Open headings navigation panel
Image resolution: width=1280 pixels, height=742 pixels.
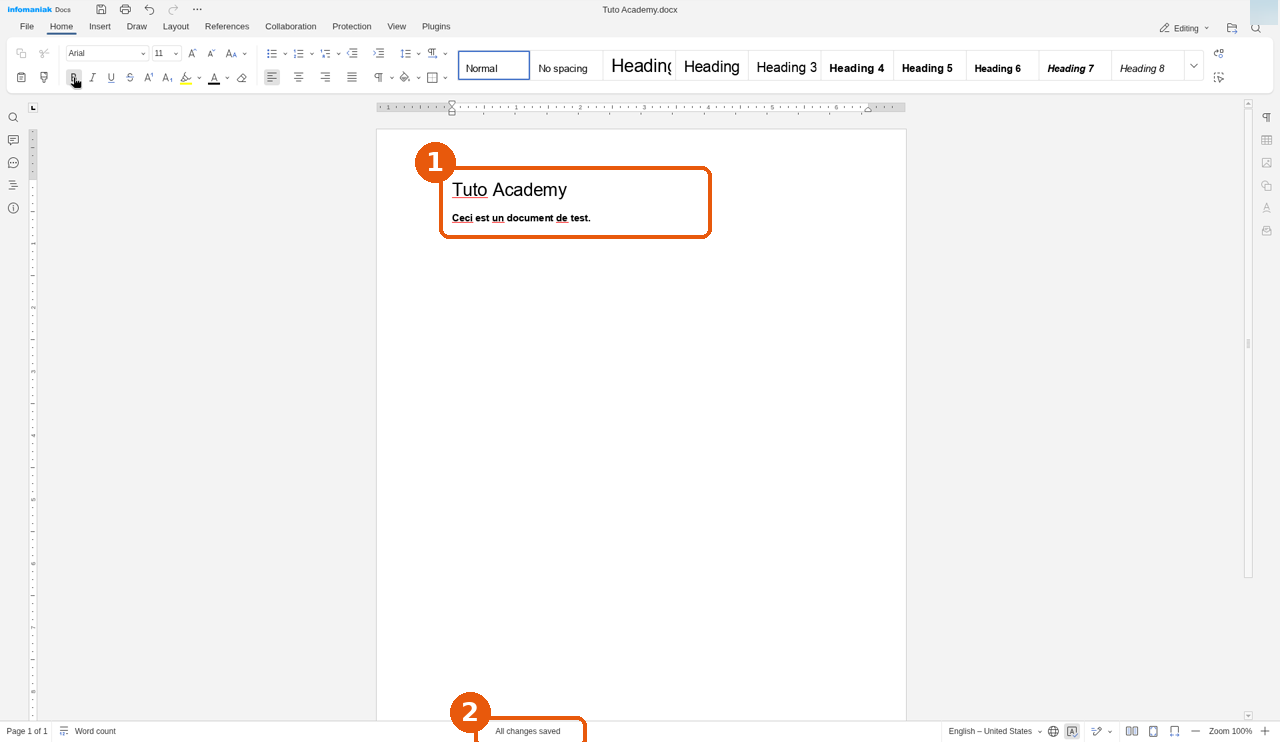tap(13, 185)
